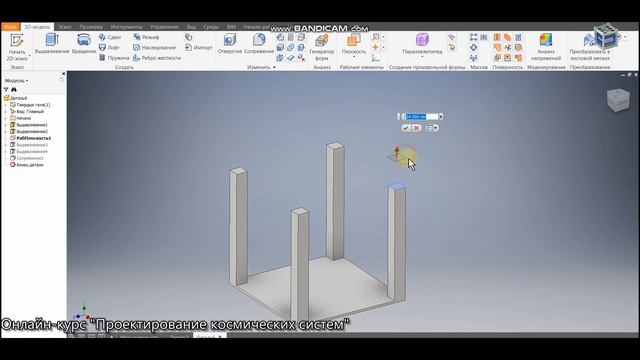The height and width of the screenshot is (360, 640).
Task: Select Конец детали marker in tree
Action: (x=27, y=165)
